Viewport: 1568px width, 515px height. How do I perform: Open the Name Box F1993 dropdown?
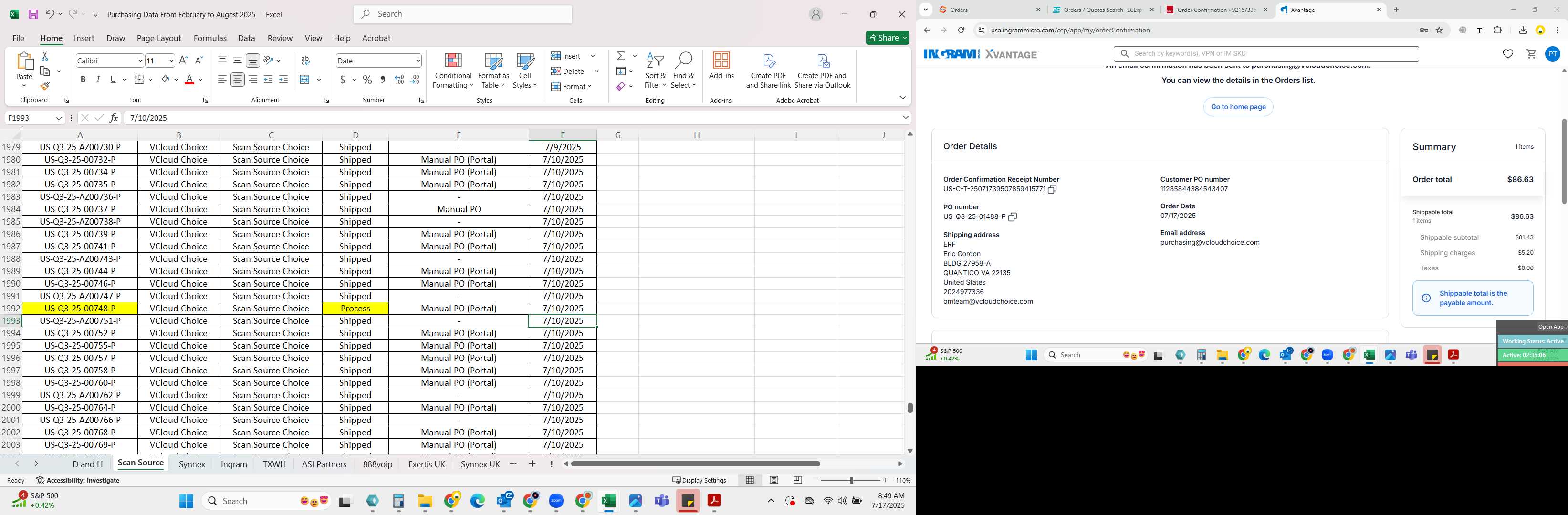(59, 118)
